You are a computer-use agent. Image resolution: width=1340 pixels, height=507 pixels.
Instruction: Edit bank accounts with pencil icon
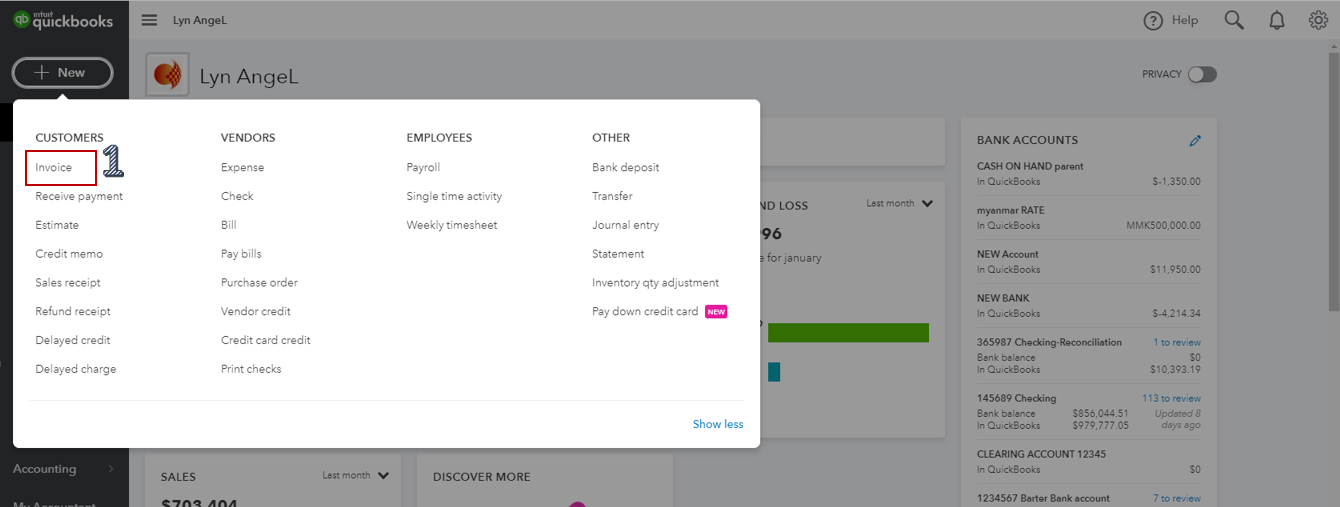(1195, 141)
